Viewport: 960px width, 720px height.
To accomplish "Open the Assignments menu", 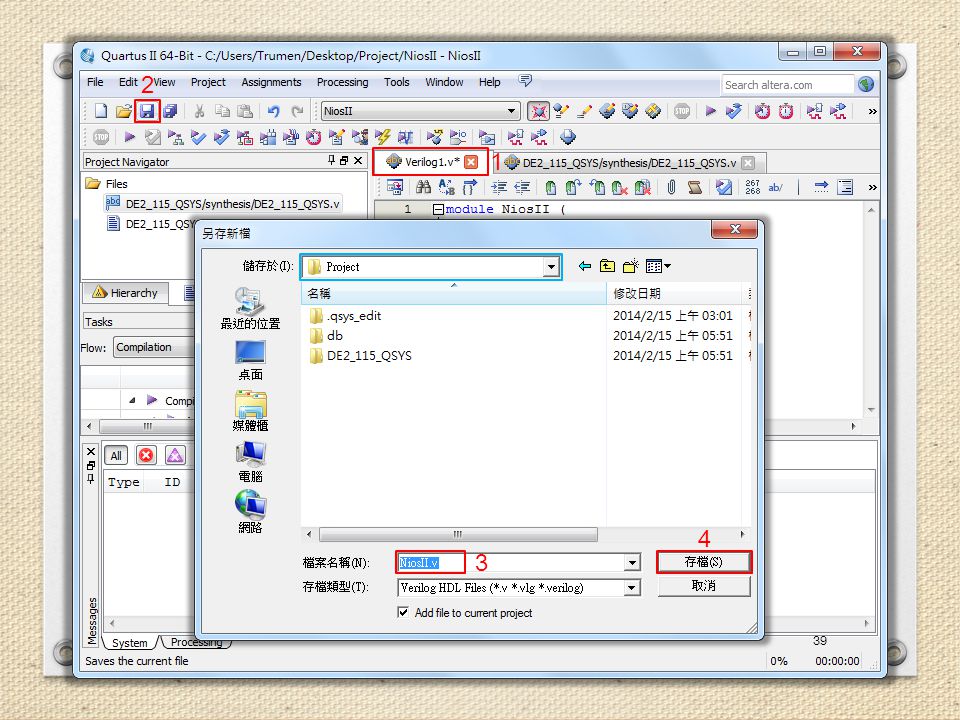I will [x=271, y=82].
